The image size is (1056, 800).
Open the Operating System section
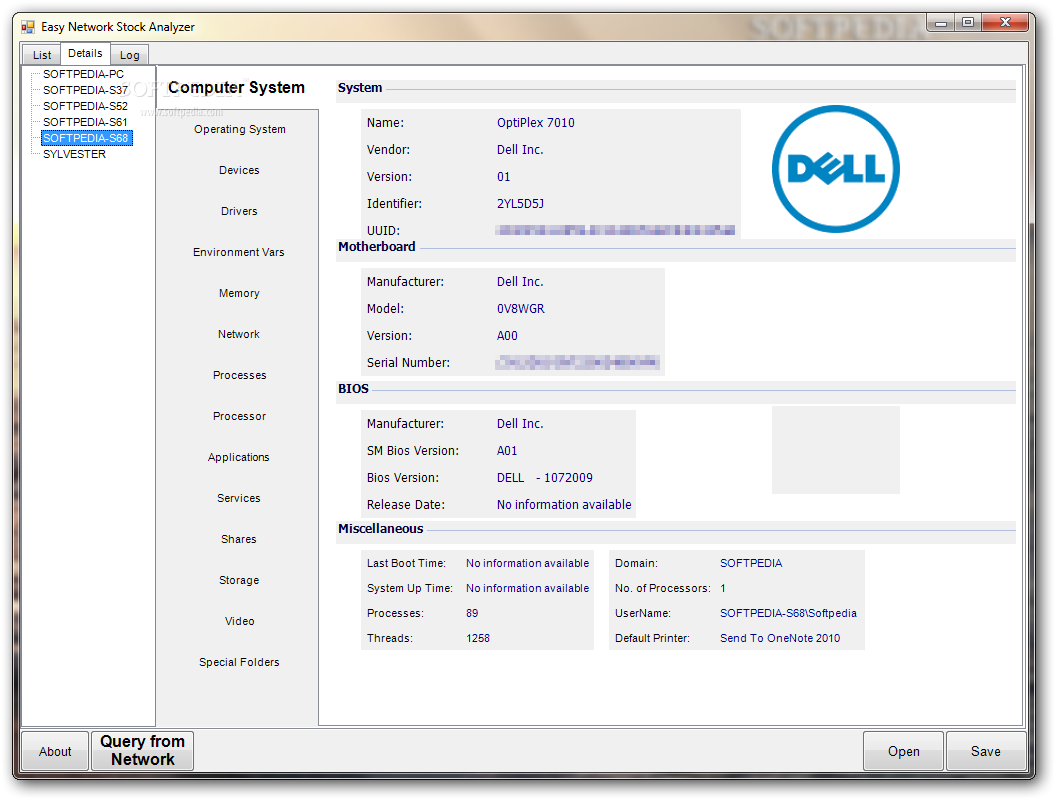(x=240, y=129)
